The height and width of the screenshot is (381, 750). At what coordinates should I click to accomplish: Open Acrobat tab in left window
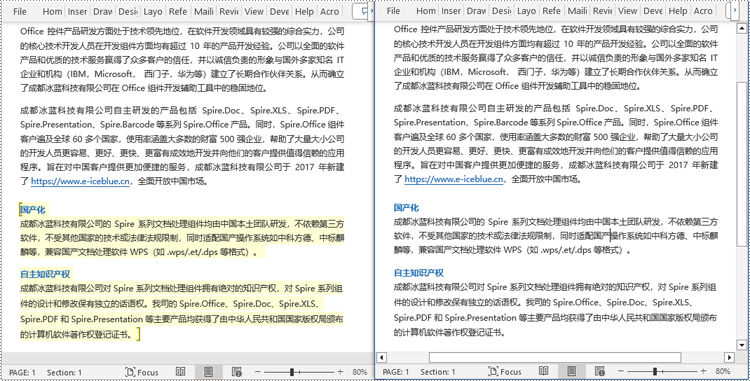pyautogui.click(x=330, y=11)
